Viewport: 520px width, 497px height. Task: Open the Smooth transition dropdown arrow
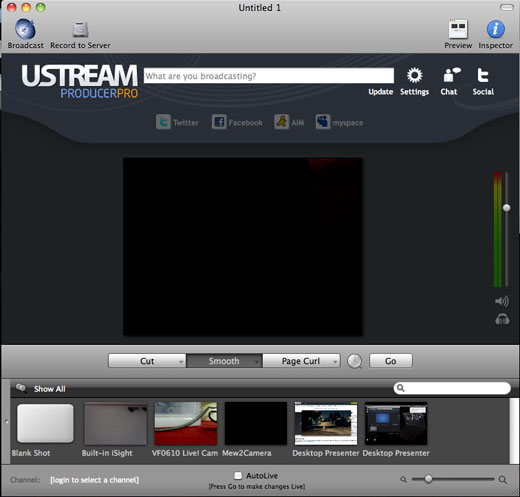click(x=257, y=362)
